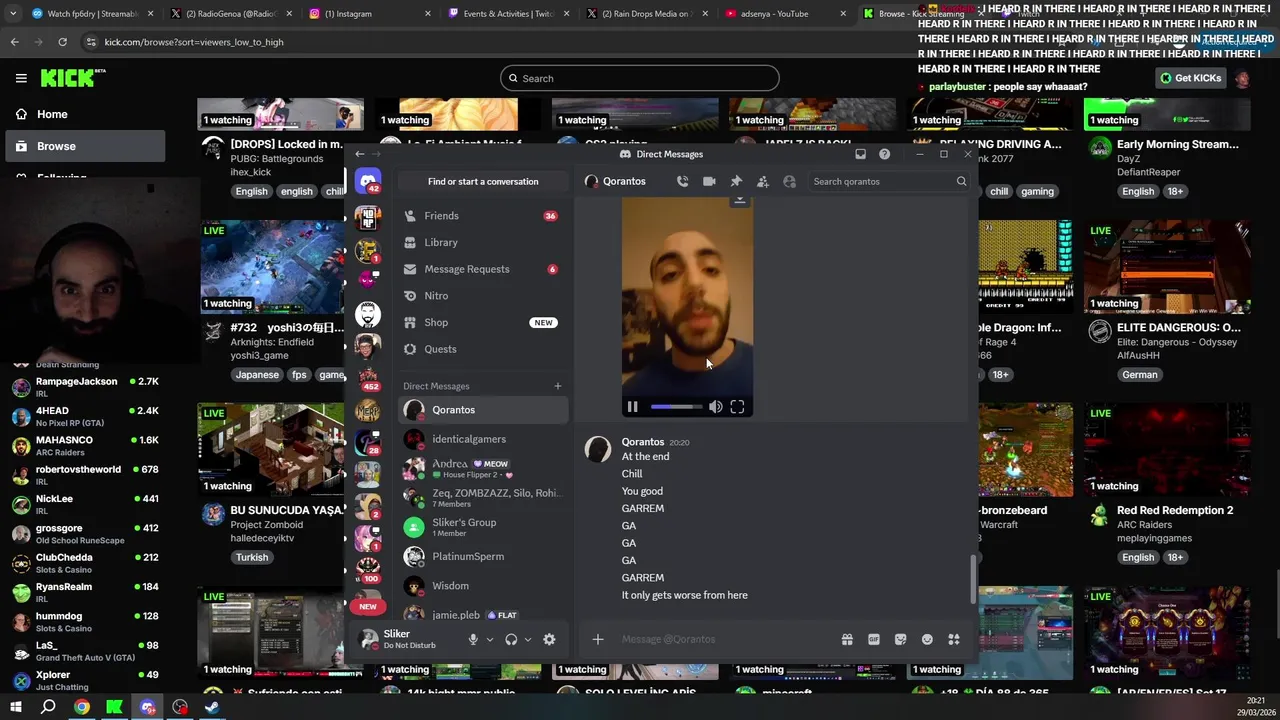This screenshot has width=1280, height=720.
Task: Click Find or start a conversation
Action: coord(483,181)
